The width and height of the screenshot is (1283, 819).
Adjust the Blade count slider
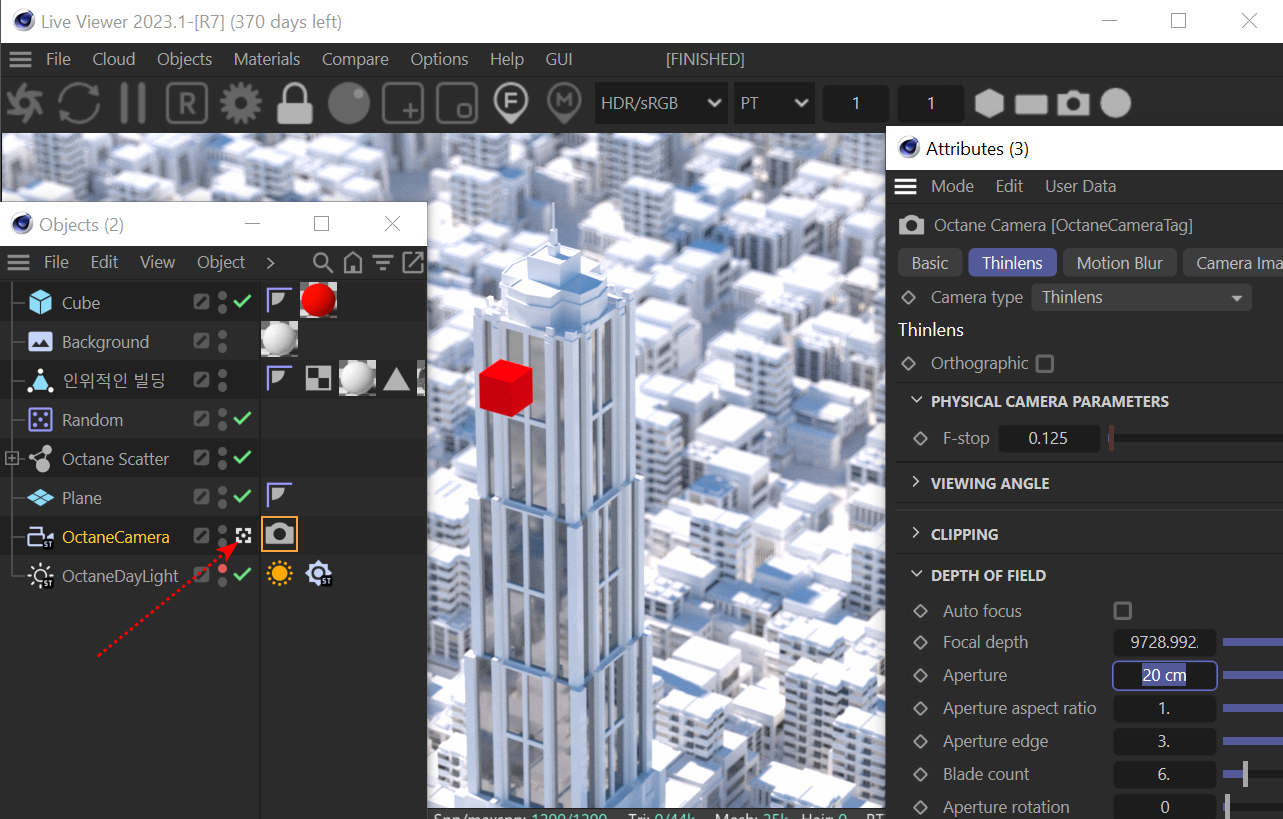[1245, 774]
